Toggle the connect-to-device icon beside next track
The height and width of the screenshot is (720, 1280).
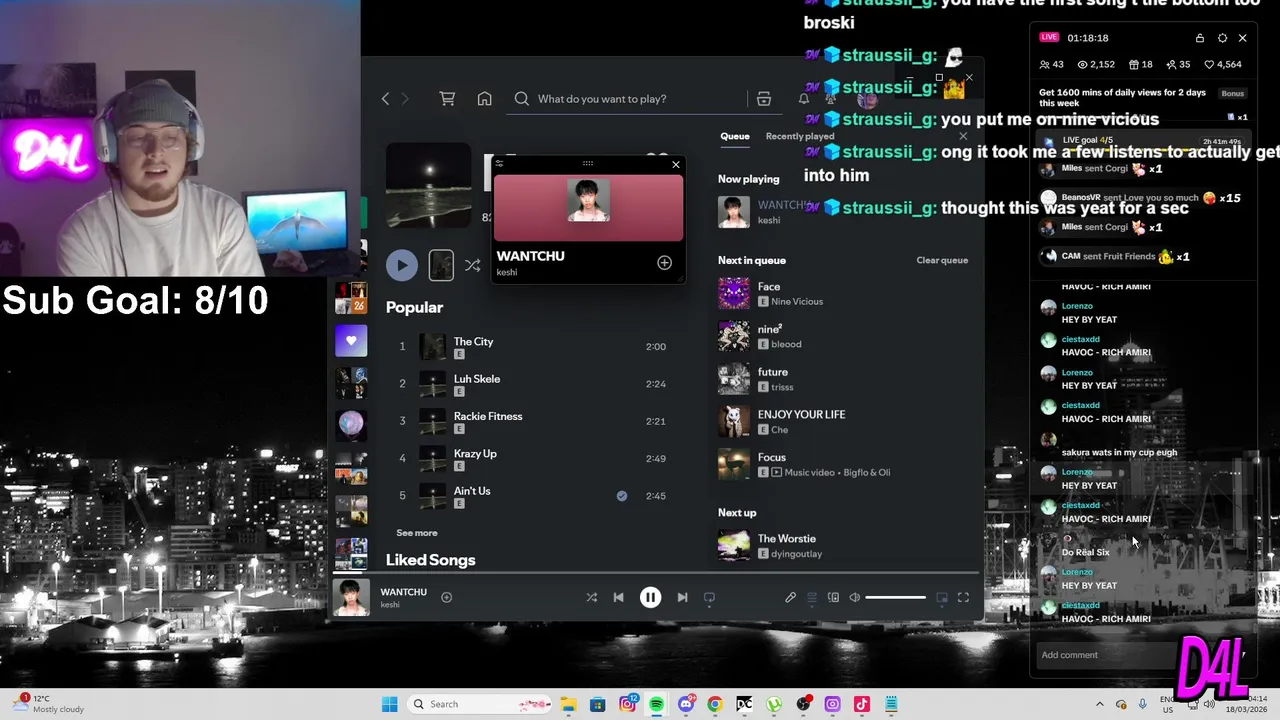click(709, 597)
